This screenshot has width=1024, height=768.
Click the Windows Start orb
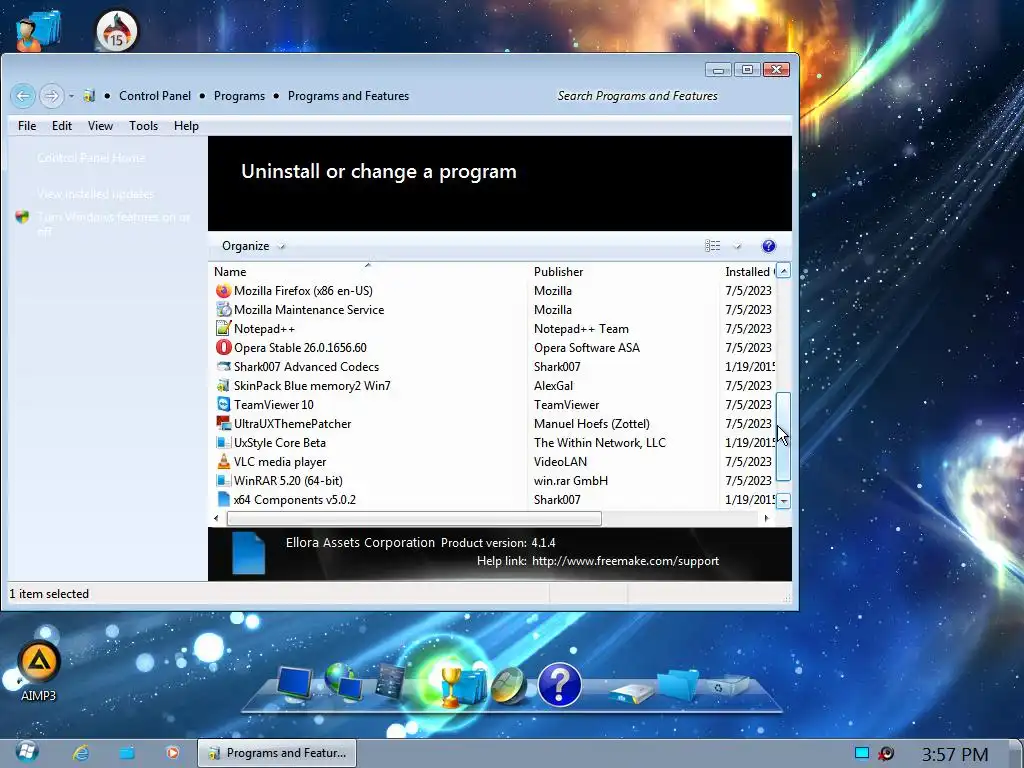(27, 752)
